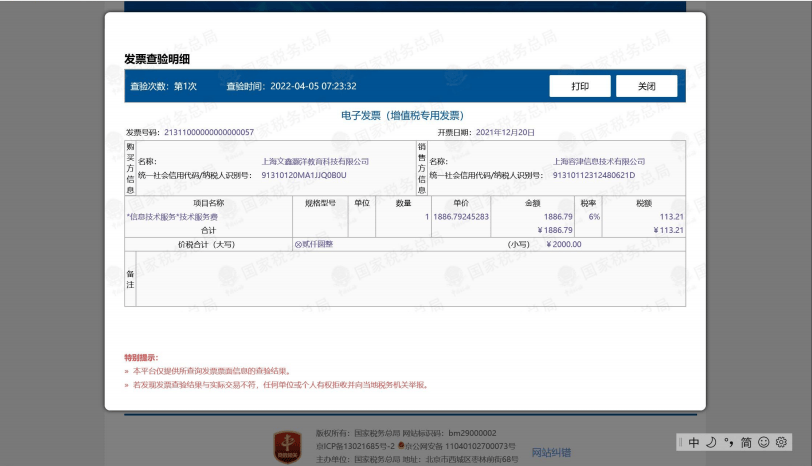Click the 网站纠错 link in footer

point(551,453)
